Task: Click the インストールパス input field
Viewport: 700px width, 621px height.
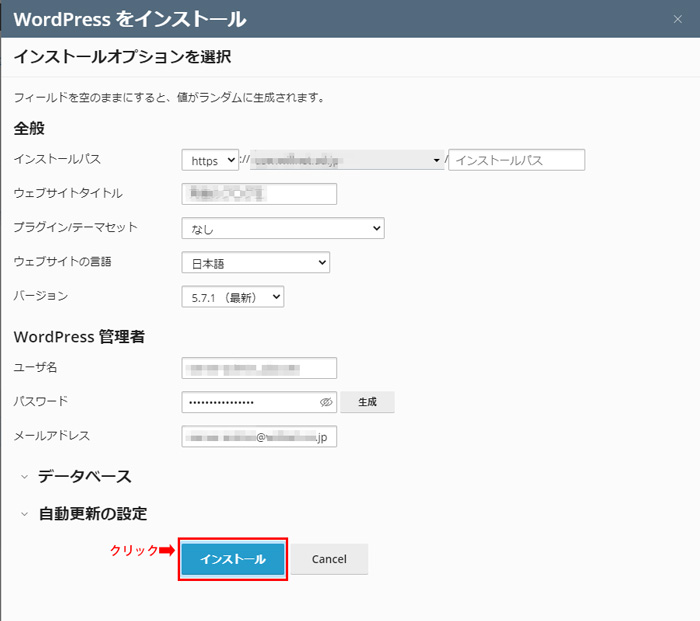Action: click(x=517, y=160)
